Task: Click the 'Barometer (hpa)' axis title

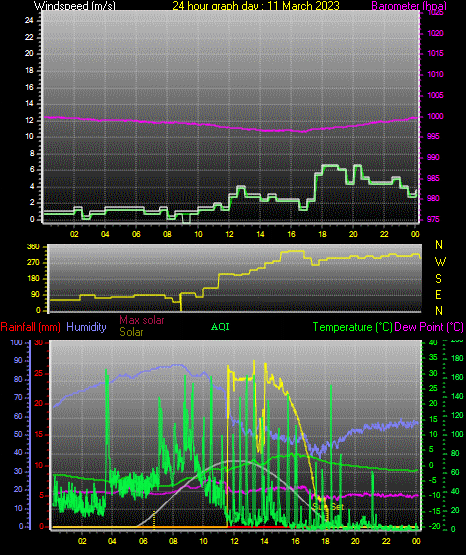Action: coord(409,5)
